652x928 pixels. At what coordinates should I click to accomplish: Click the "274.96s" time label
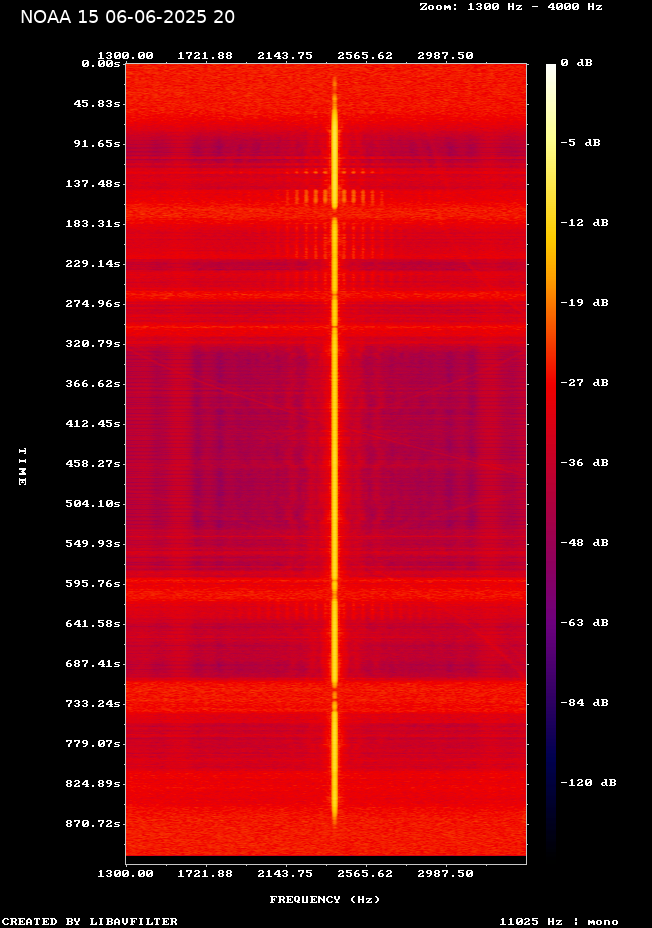point(93,304)
